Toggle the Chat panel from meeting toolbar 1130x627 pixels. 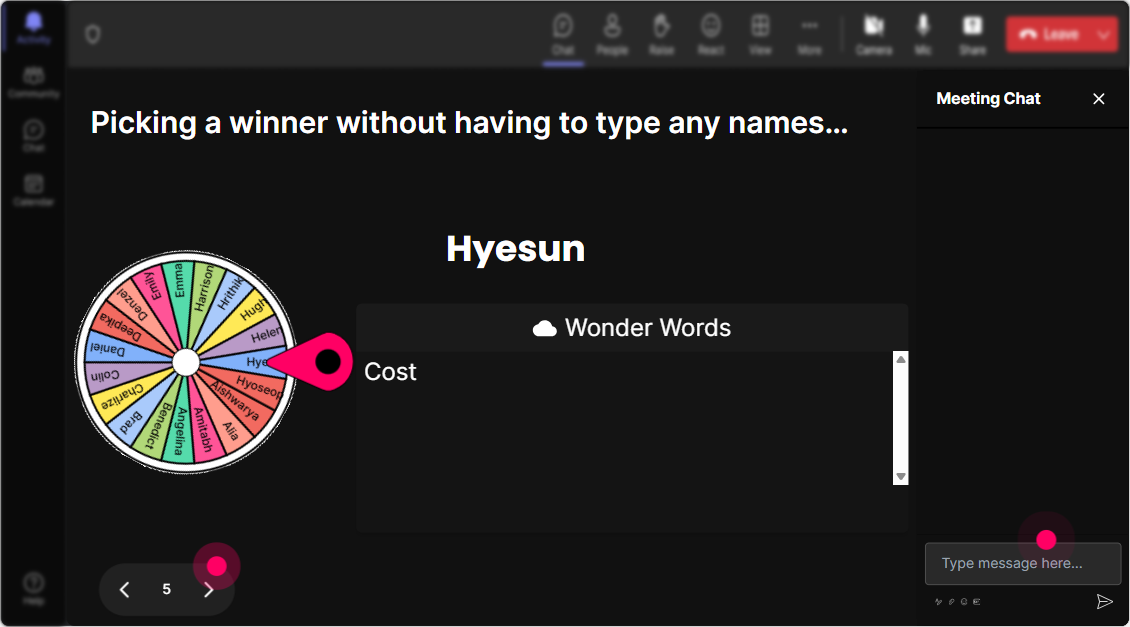563,34
